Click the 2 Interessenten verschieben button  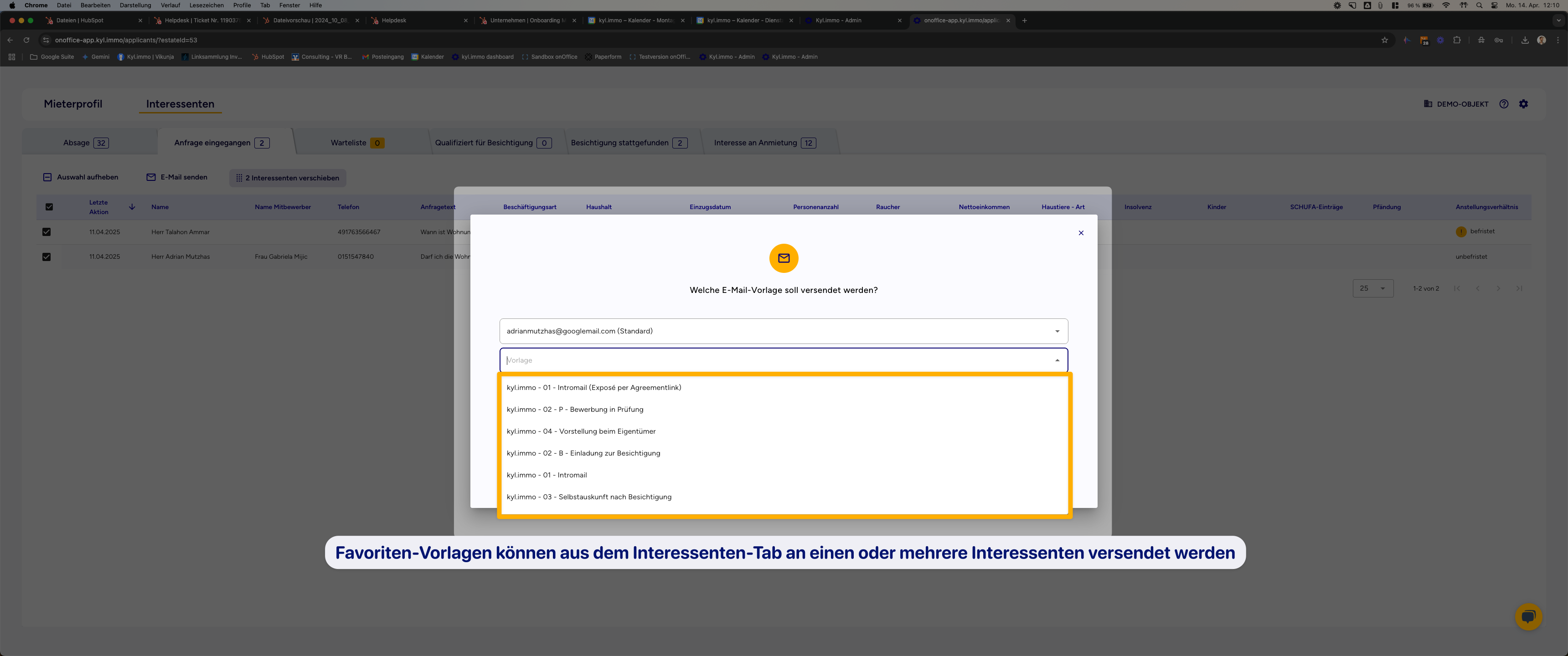tap(287, 178)
